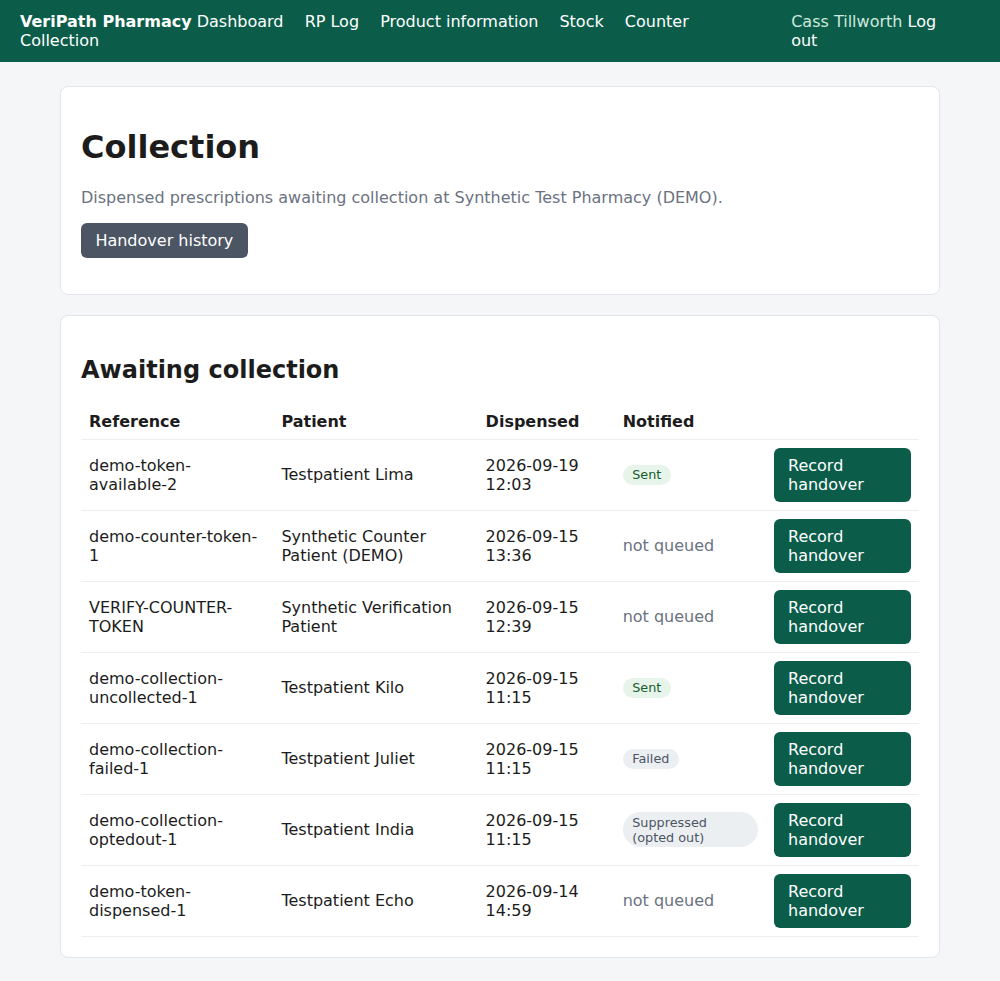Click dispensed time 2026-09-14 14:59
This screenshot has width=1000, height=981.
532,900
